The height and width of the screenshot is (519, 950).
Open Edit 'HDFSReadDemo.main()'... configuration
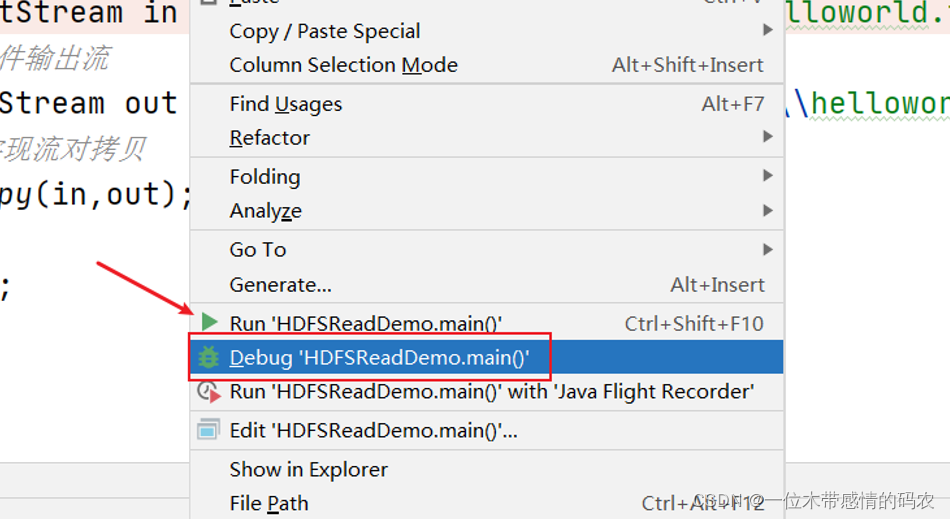click(373, 431)
